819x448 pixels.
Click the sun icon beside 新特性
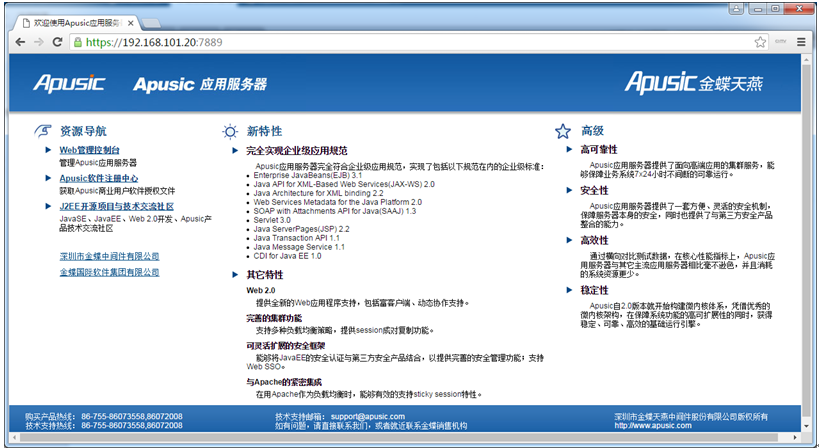pyautogui.click(x=230, y=132)
